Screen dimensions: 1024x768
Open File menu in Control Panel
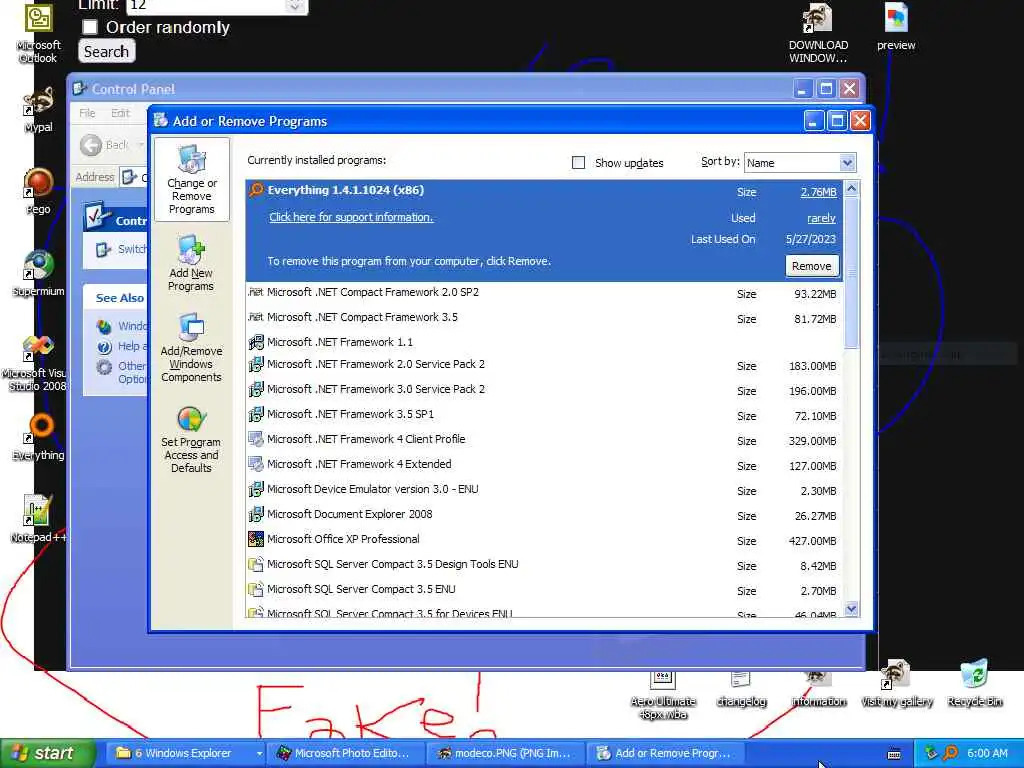pyautogui.click(x=87, y=113)
